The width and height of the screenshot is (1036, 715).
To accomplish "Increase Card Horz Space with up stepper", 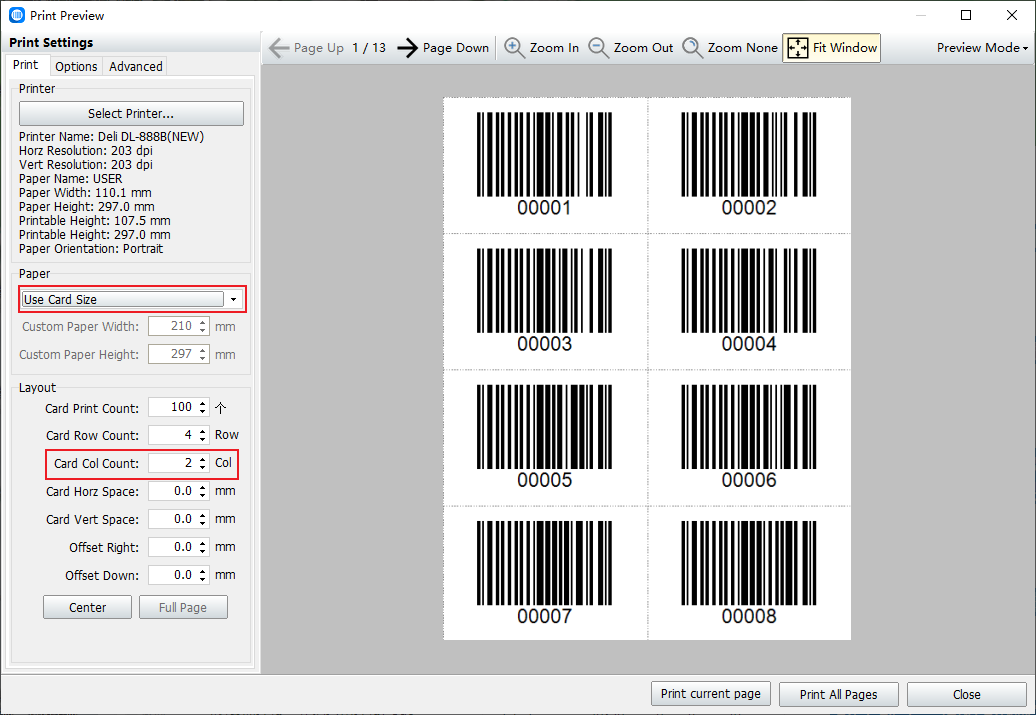I will click(203, 487).
